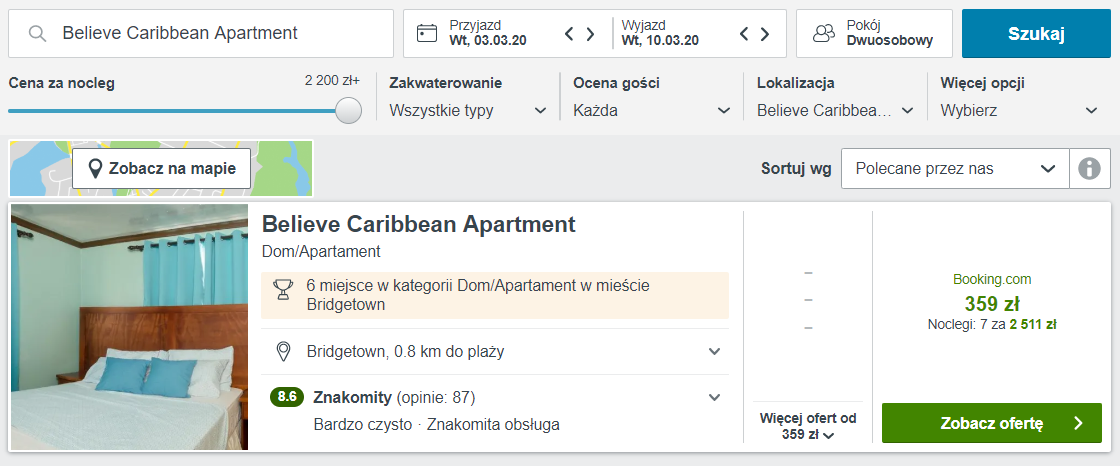
Task: Open the bedroom photo thumbnail
Action: (130, 327)
